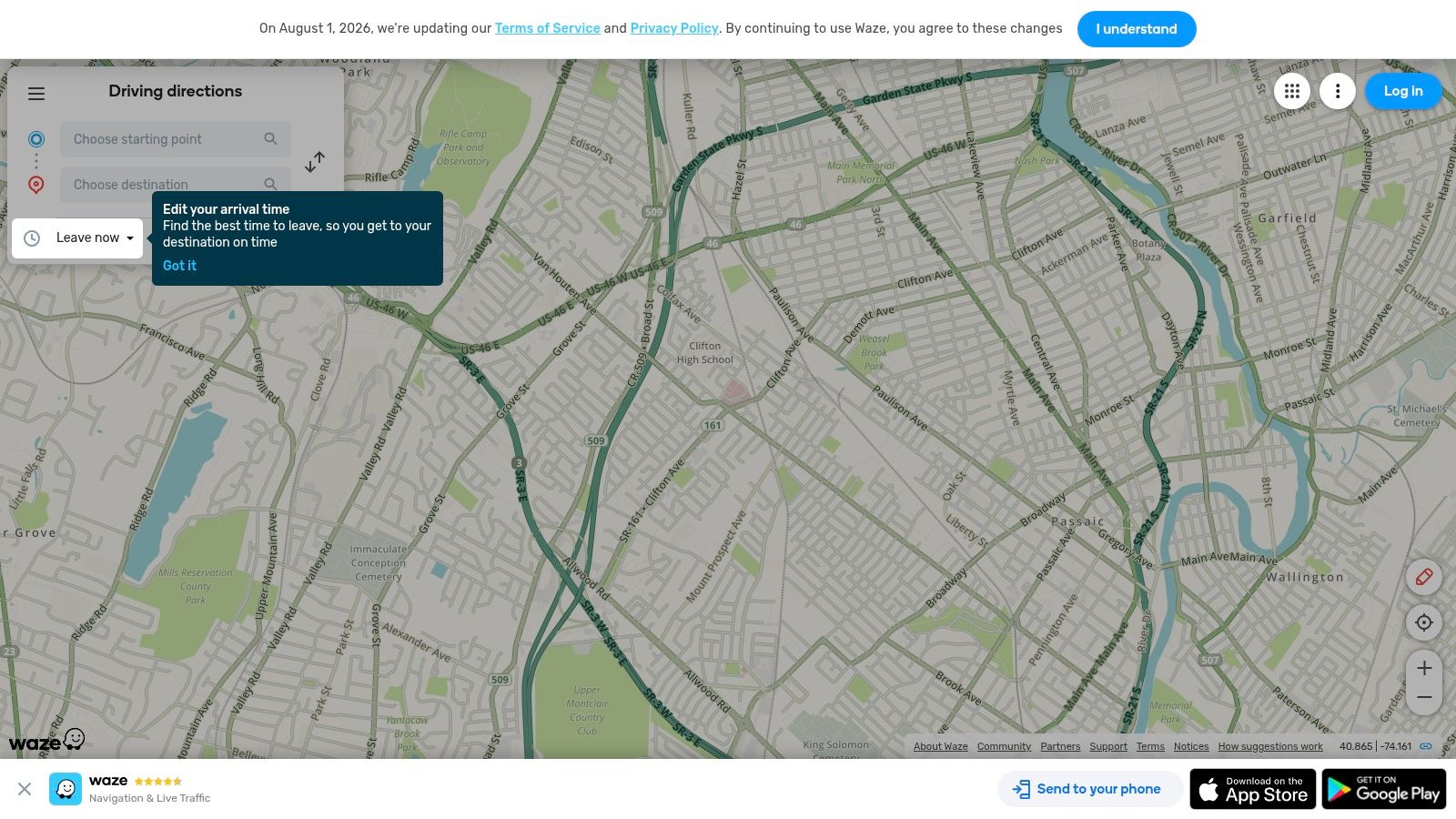1456x819 pixels.
Task: Click the Main Memorial Park North label
Action: click(861, 172)
